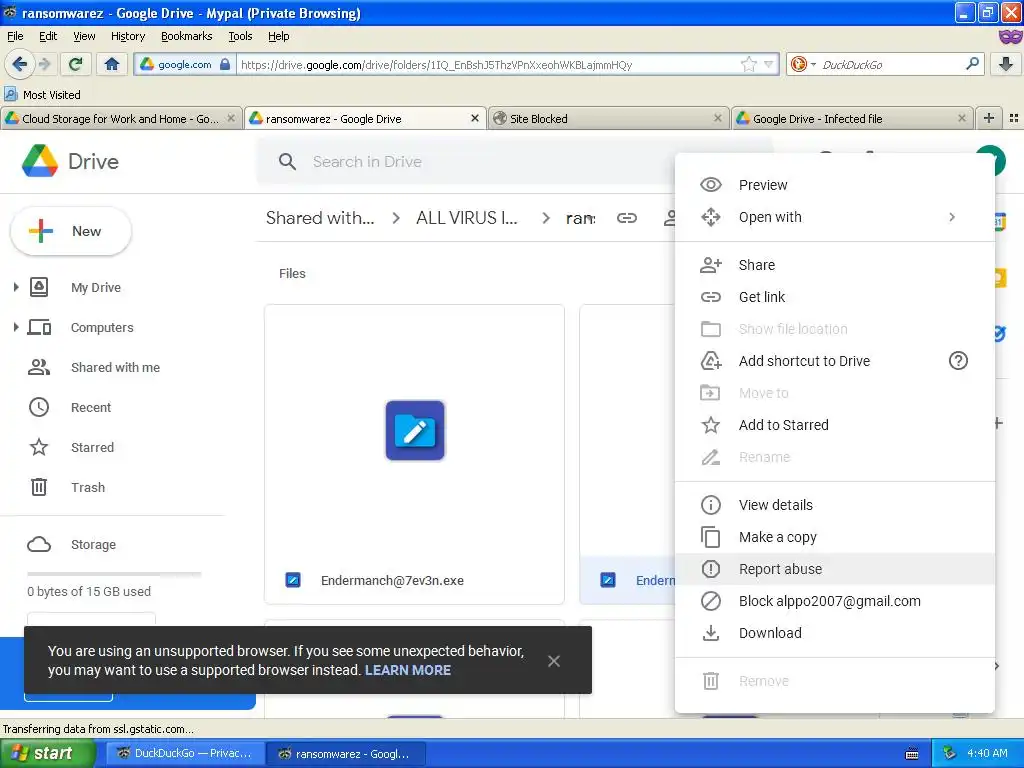Click the on-screen keyboard tray icon
Image resolution: width=1024 pixels, height=768 pixels.
[912, 754]
